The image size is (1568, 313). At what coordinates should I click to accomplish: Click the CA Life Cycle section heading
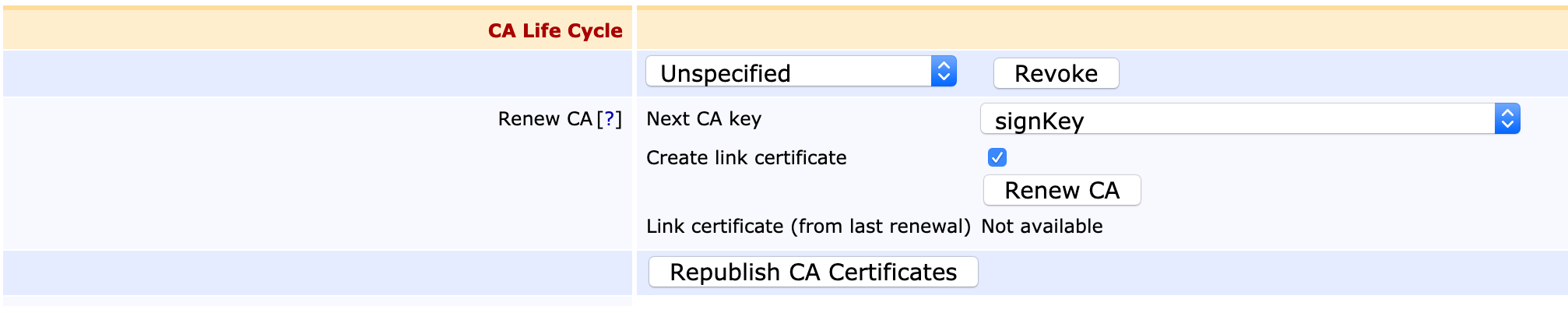tap(555, 31)
